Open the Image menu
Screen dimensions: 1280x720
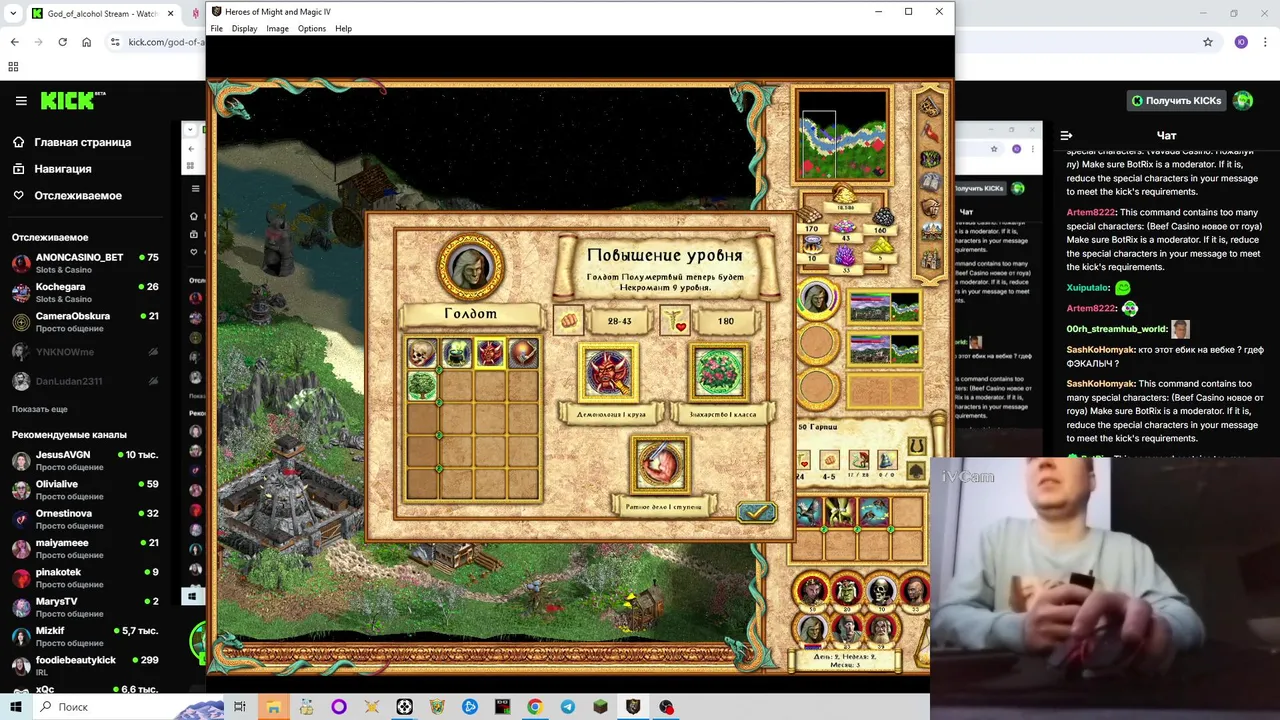point(277,28)
